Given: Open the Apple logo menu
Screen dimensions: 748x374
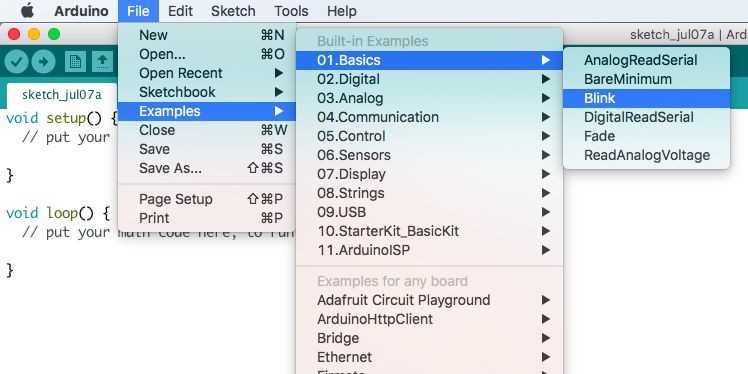Looking at the screenshot, I should tap(27, 10).
